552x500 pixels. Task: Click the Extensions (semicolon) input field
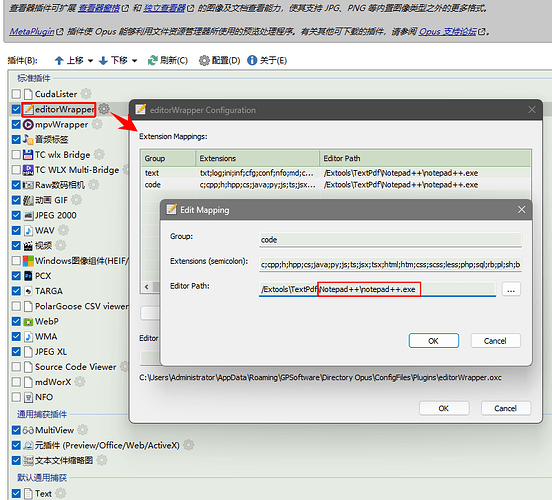pyautogui.click(x=390, y=264)
